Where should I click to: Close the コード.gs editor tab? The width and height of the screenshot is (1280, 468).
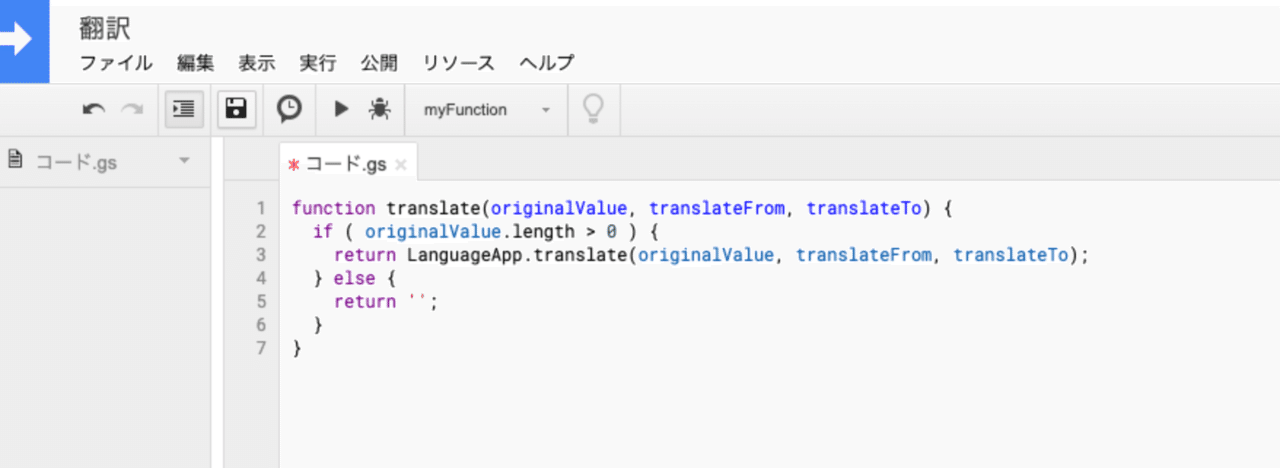coord(401,164)
